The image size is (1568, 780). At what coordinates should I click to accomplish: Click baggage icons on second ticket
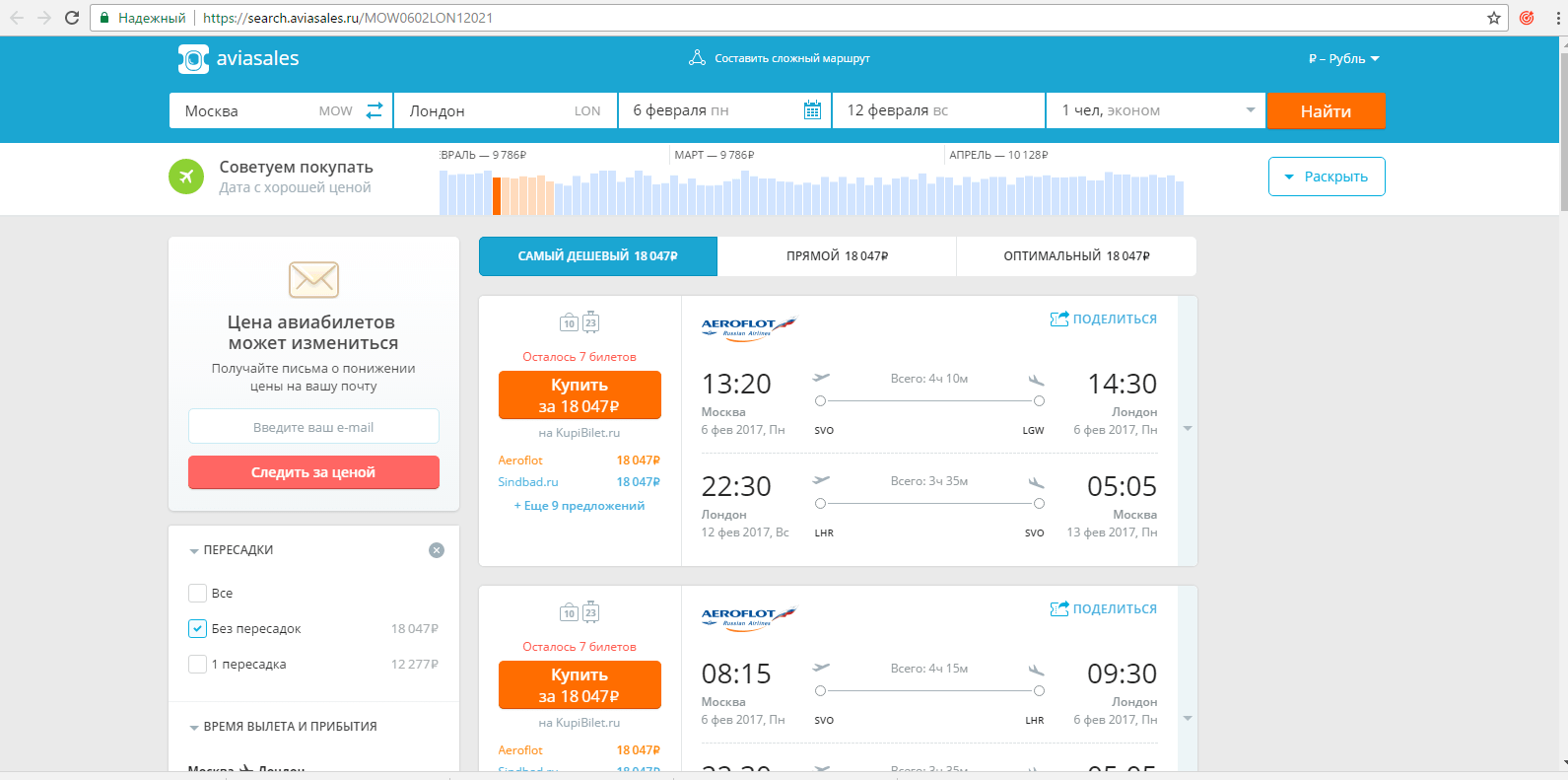click(x=579, y=611)
